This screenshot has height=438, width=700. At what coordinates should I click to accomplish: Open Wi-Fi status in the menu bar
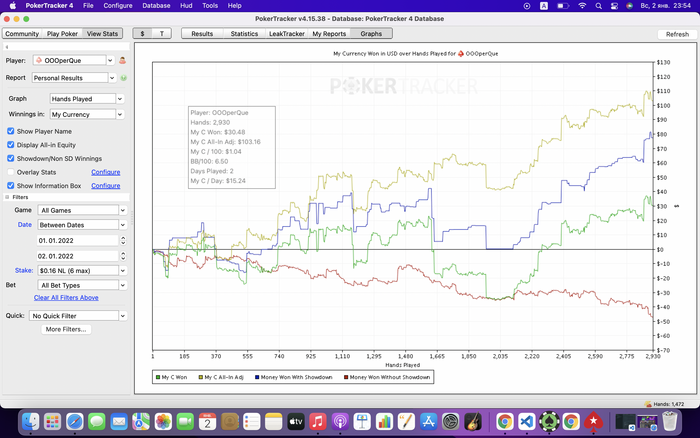(x=582, y=6)
